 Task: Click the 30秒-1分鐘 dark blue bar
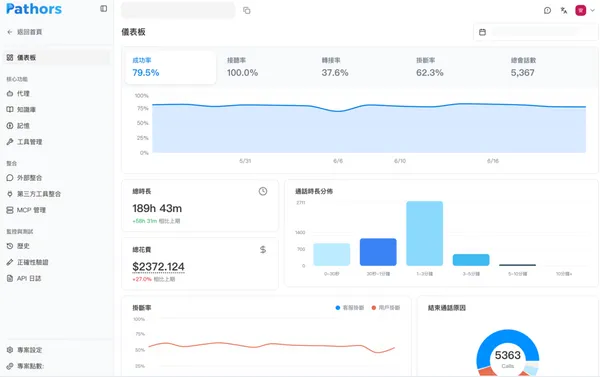pos(378,252)
